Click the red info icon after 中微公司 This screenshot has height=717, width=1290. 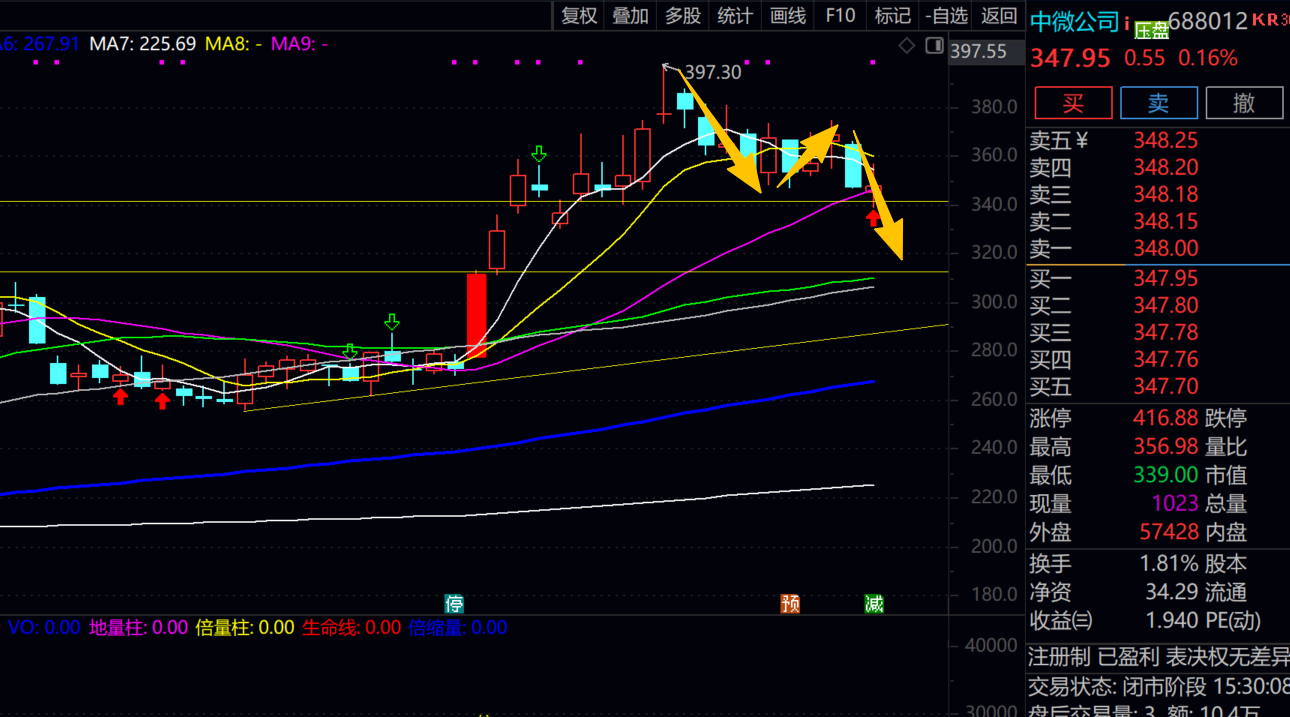pos(1127,22)
